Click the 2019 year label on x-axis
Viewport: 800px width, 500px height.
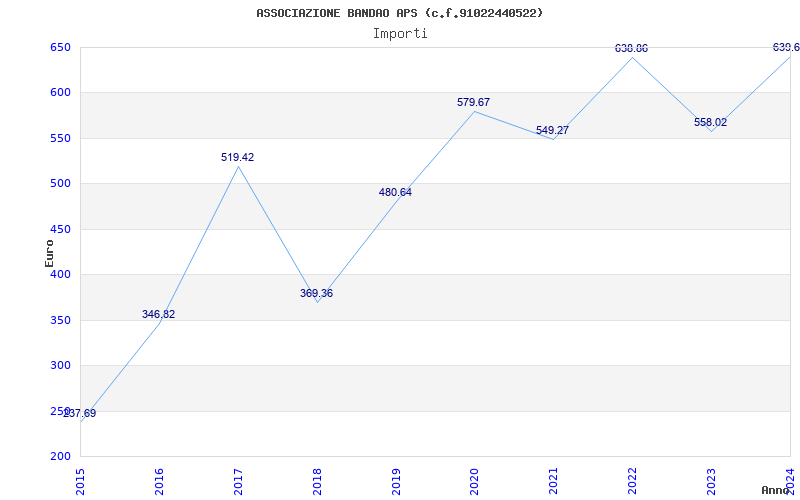point(396,481)
